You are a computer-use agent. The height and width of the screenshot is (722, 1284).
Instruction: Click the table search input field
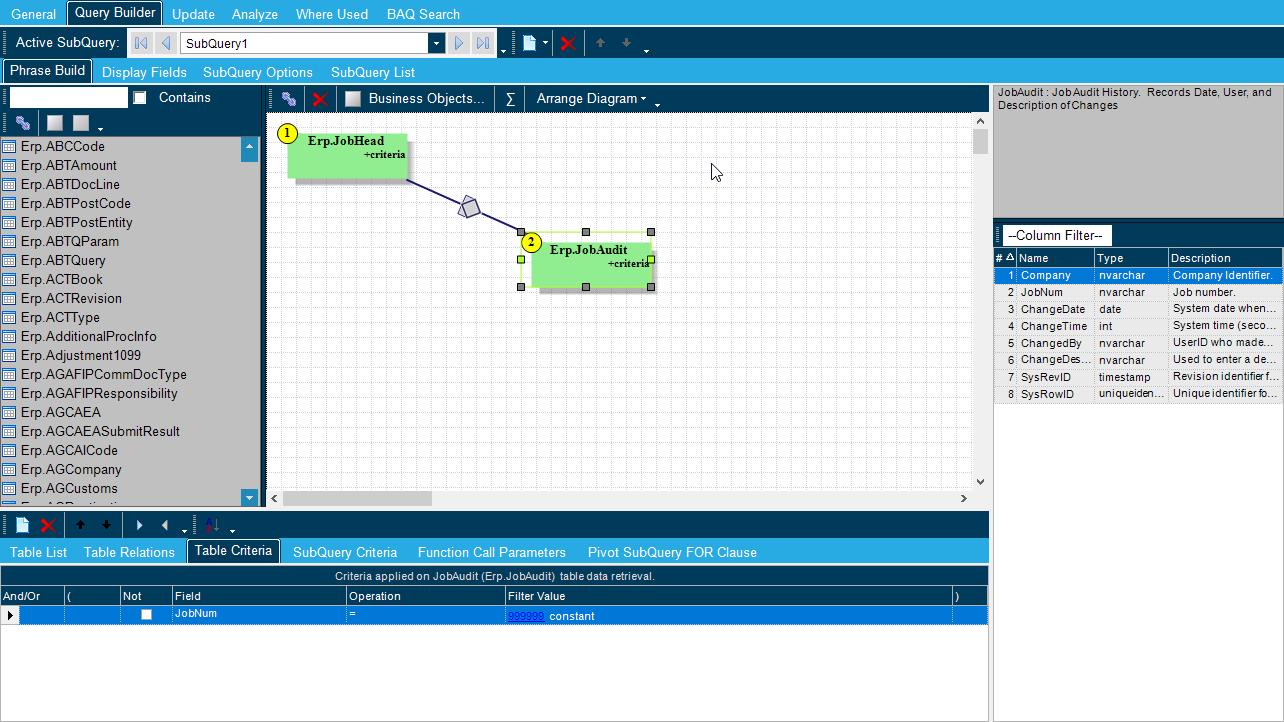pyautogui.click(x=69, y=97)
